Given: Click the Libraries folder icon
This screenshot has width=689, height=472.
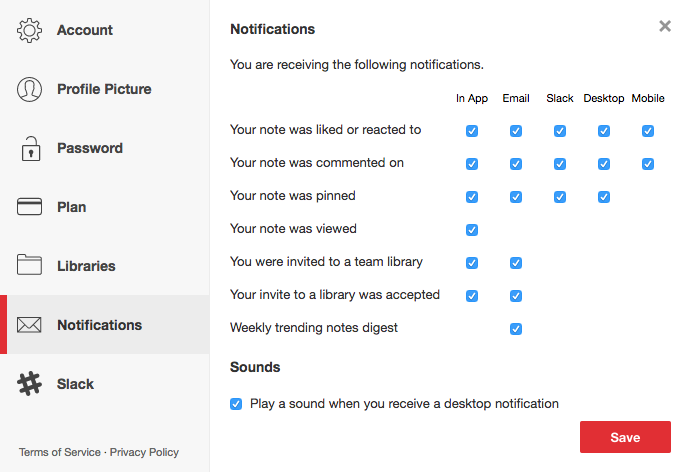Looking at the screenshot, I should pos(30,266).
